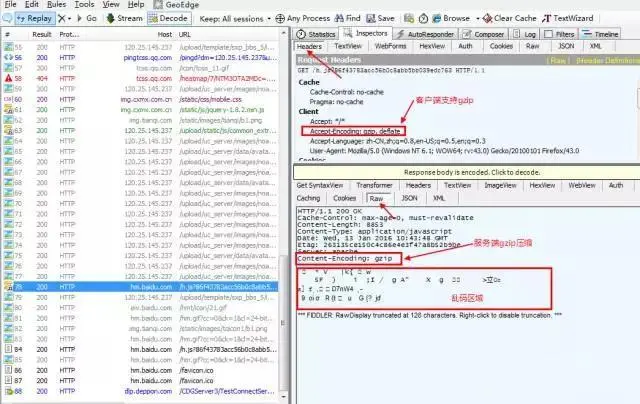Select session 61 jquery script row icon
Viewport: 640px width, 404px height.
(8, 109)
